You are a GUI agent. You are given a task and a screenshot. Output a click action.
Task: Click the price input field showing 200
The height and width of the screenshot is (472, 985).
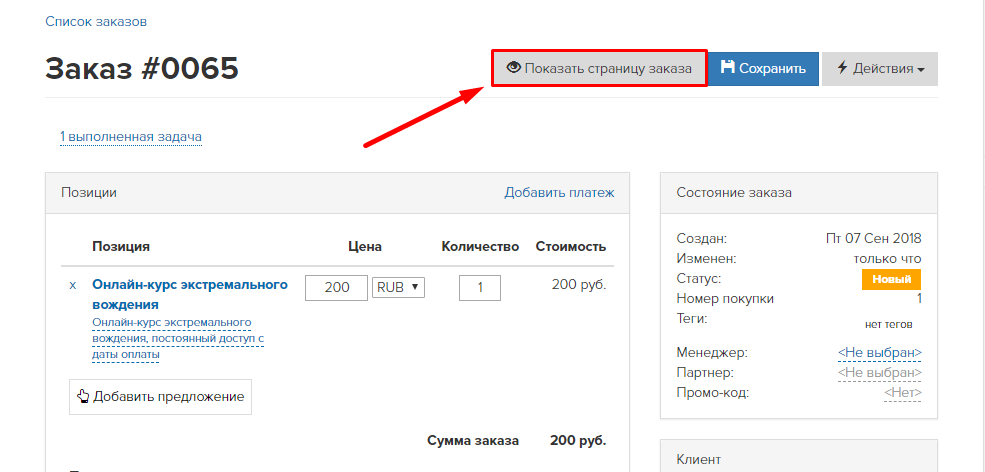click(x=337, y=288)
